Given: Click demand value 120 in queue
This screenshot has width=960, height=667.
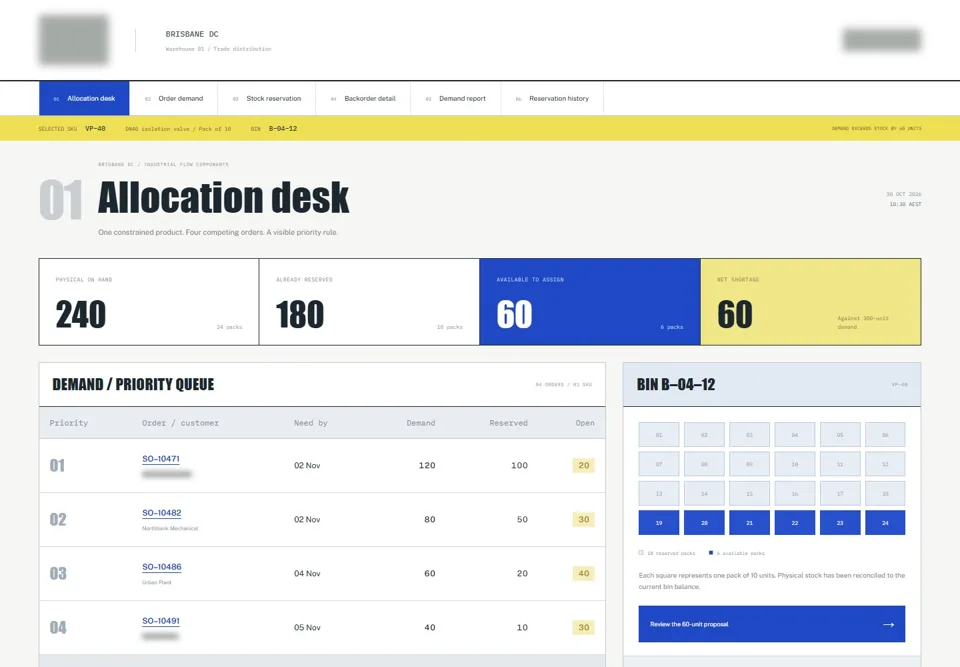Looking at the screenshot, I should coord(427,465).
